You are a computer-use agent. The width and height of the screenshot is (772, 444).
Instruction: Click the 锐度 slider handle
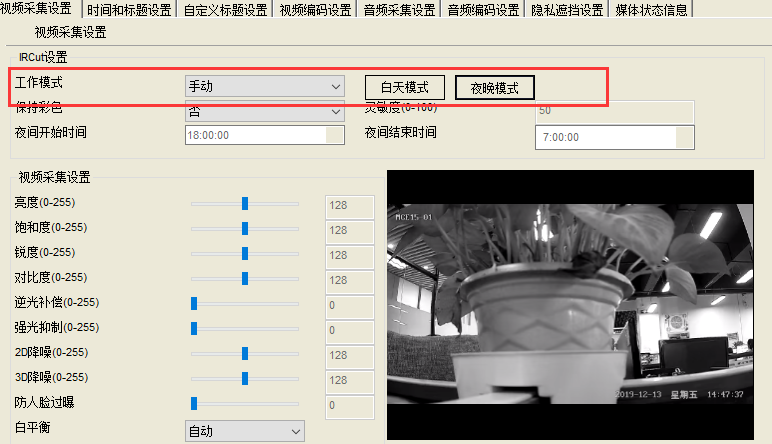tap(245, 254)
